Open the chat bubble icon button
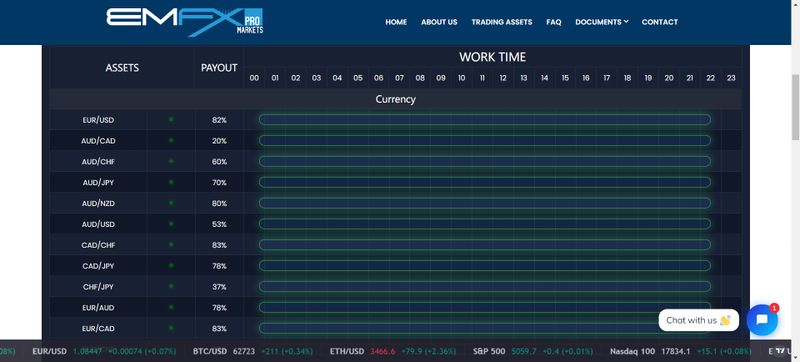Image resolution: width=800 pixels, height=362 pixels. [x=762, y=320]
